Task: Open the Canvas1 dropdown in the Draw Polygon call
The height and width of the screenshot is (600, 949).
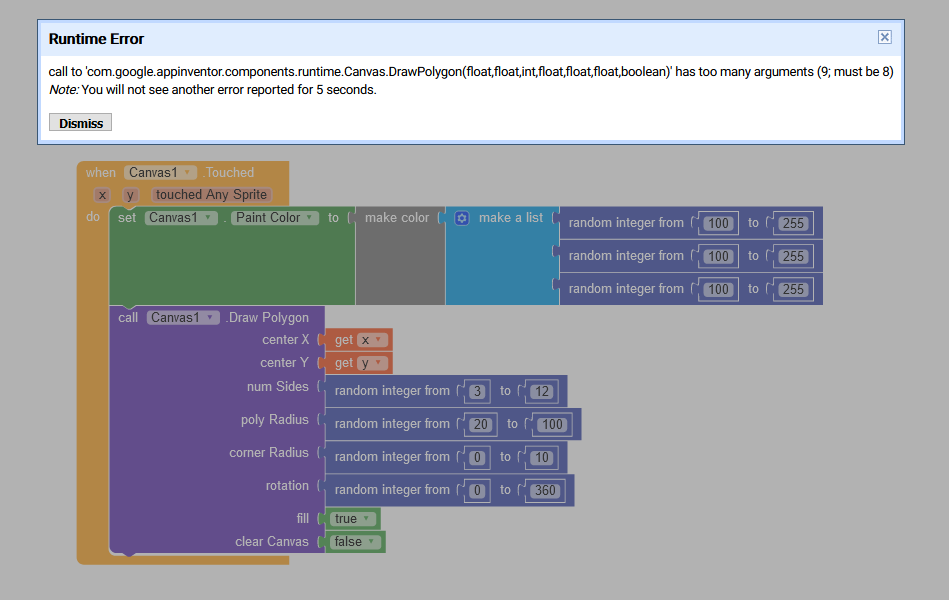Action: [183, 318]
